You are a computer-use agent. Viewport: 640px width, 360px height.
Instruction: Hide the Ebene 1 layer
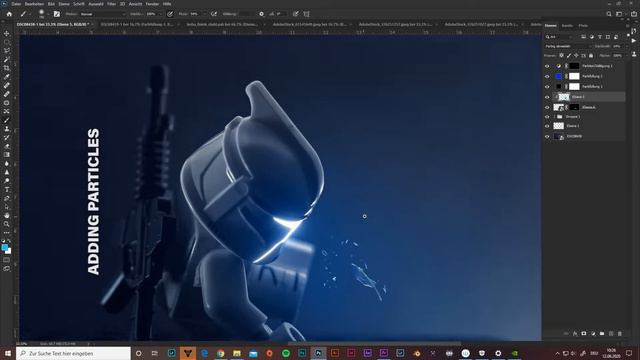pyautogui.click(x=547, y=126)
